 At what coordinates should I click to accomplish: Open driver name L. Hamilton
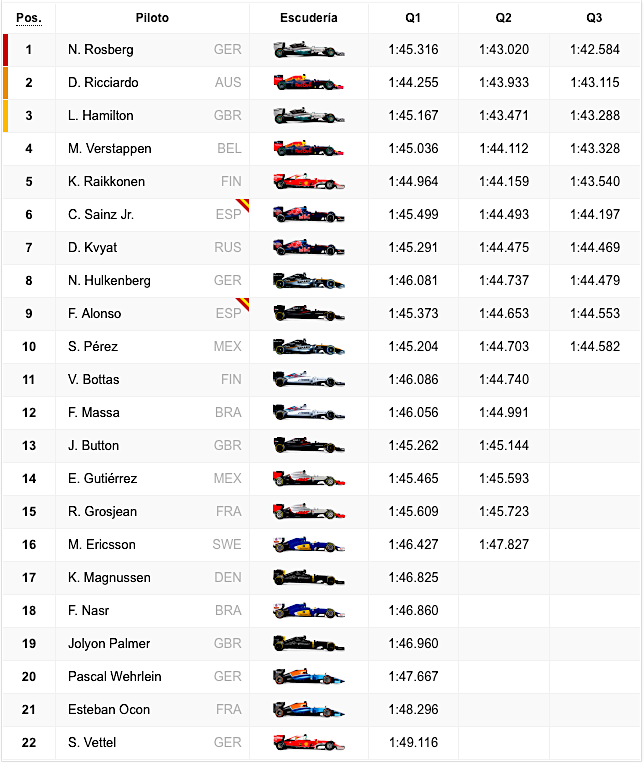pos(101,116)
